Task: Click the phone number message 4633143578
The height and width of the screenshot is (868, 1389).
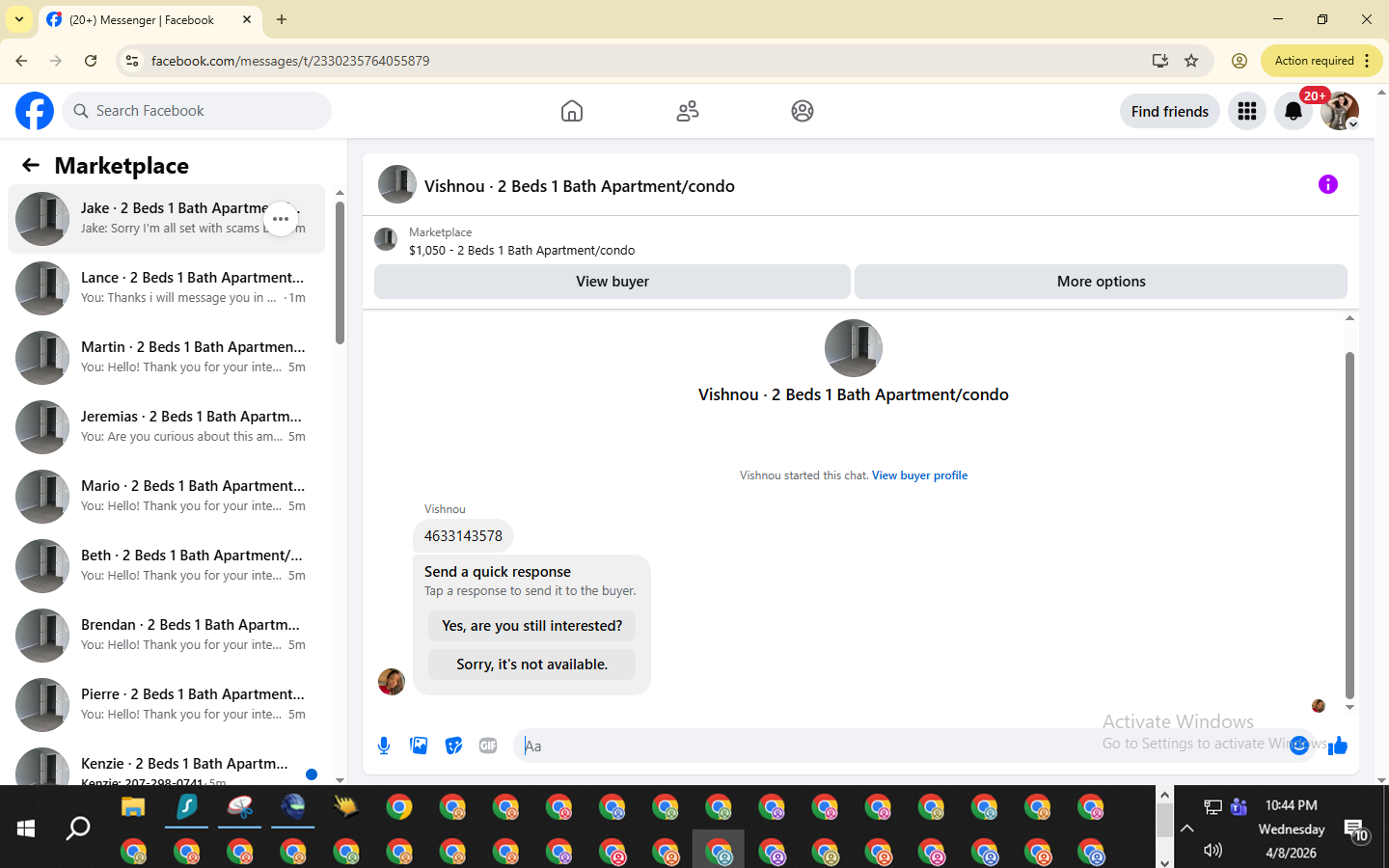Action: (463, 536)
